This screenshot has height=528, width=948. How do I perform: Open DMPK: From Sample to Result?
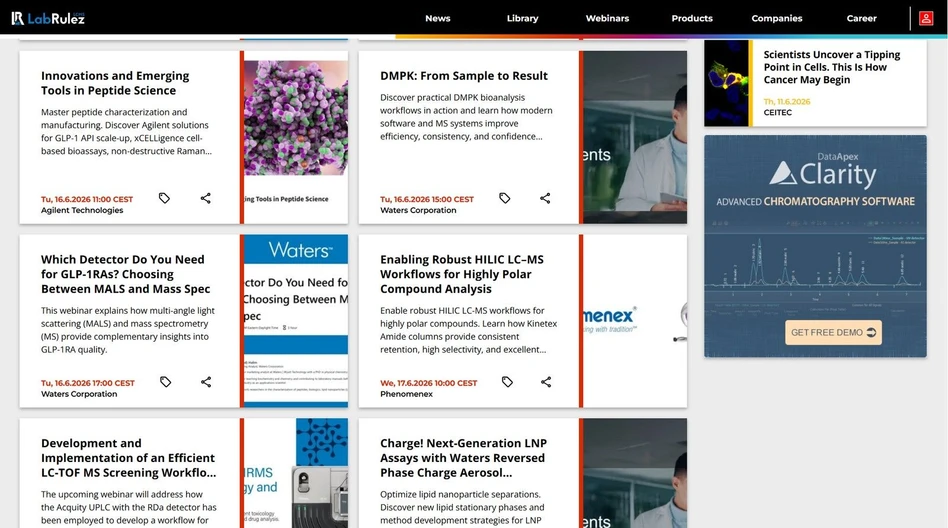[x=464, y=76]
